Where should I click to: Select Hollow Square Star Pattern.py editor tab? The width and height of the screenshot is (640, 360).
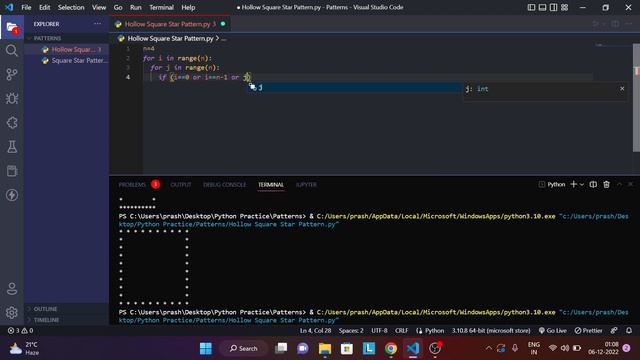(170, 24)
